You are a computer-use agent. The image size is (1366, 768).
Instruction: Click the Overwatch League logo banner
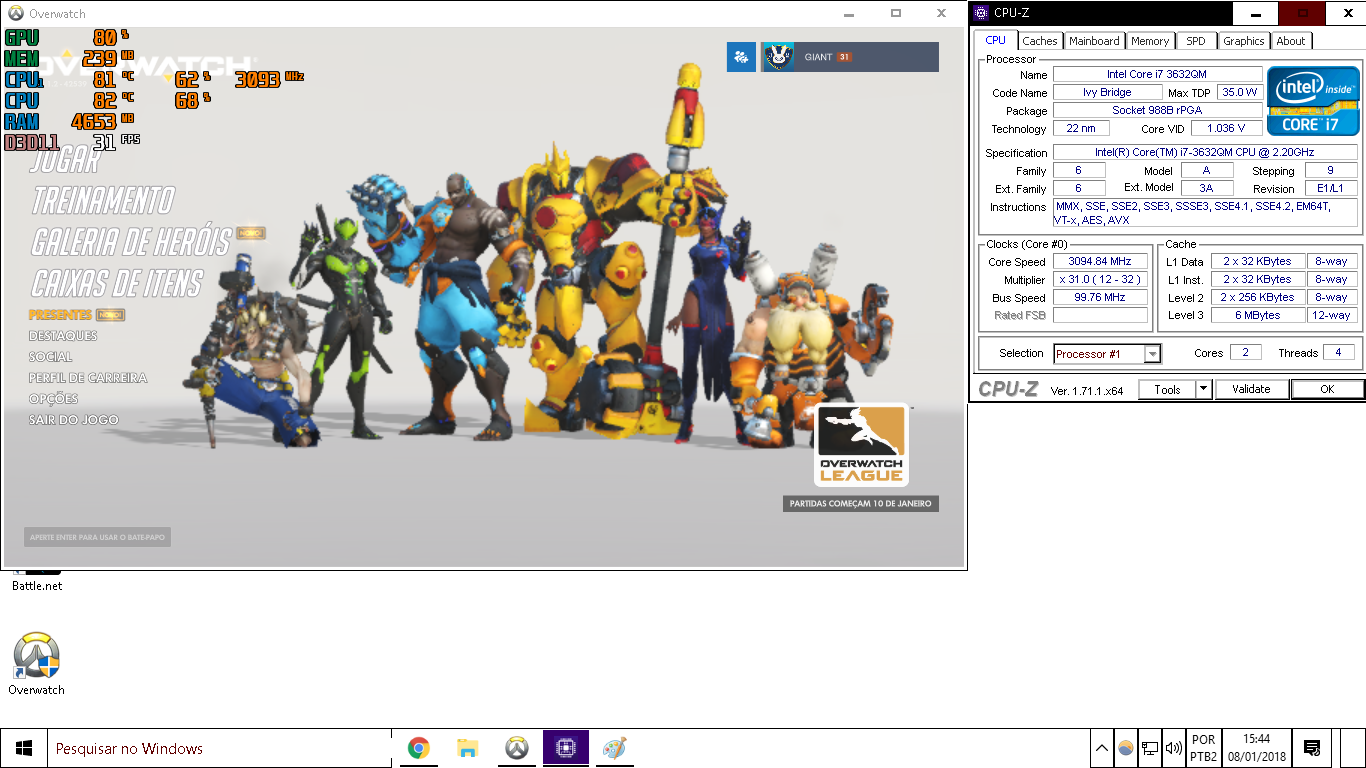click(861, 445)
